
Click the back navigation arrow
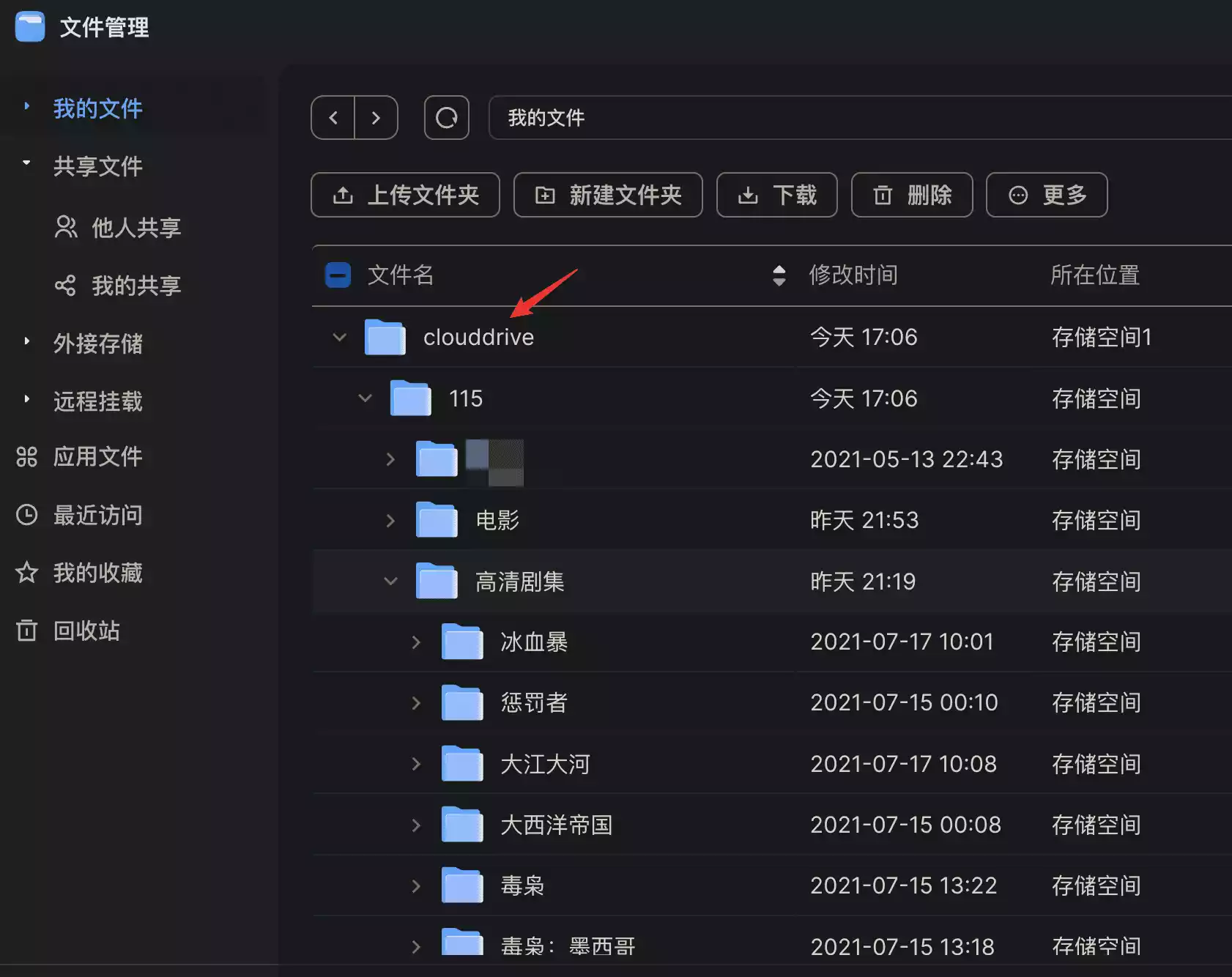(x=333, y=117)
